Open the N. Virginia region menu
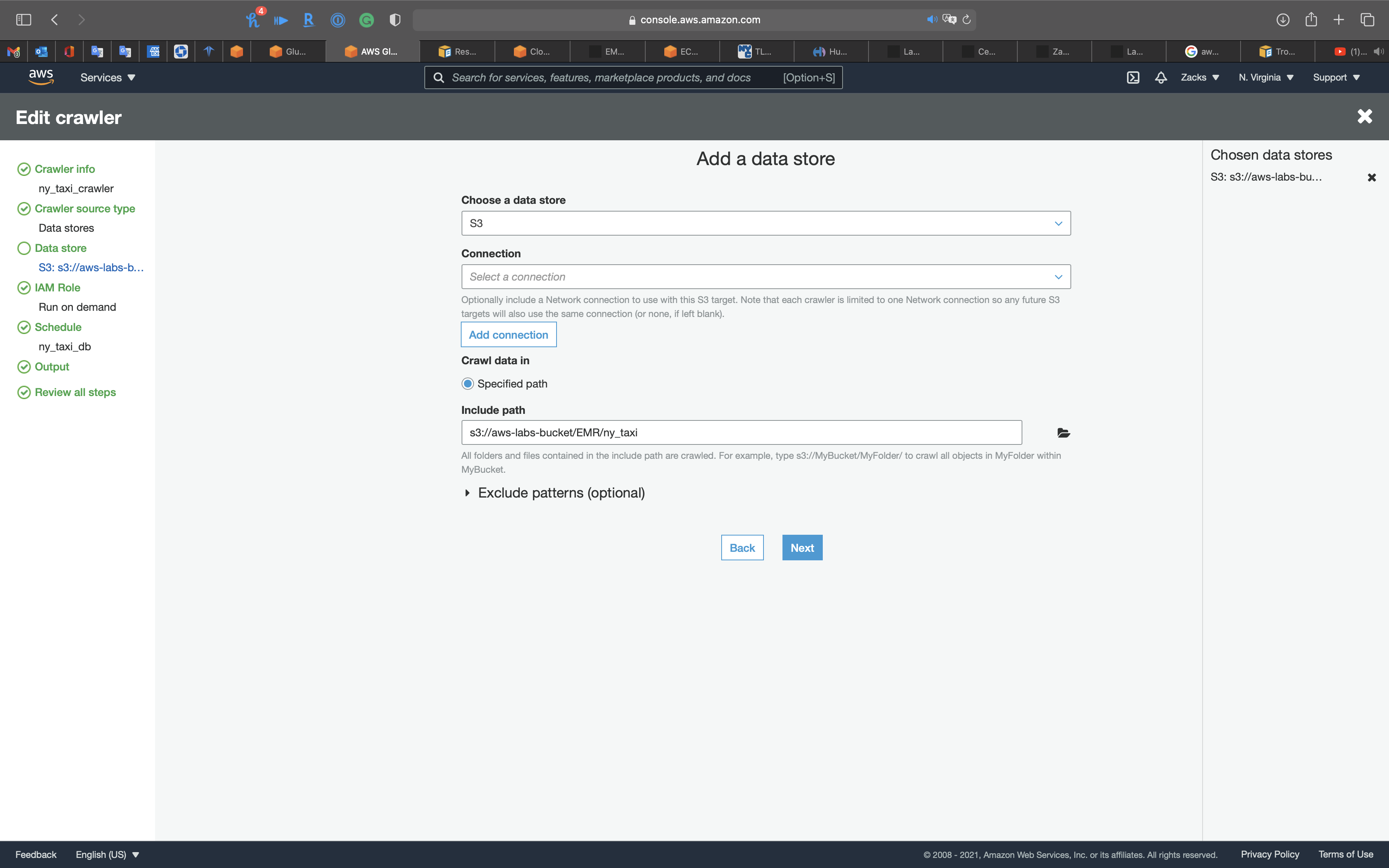This screenshot has height=868, width=1389. tap(1266, 77)
